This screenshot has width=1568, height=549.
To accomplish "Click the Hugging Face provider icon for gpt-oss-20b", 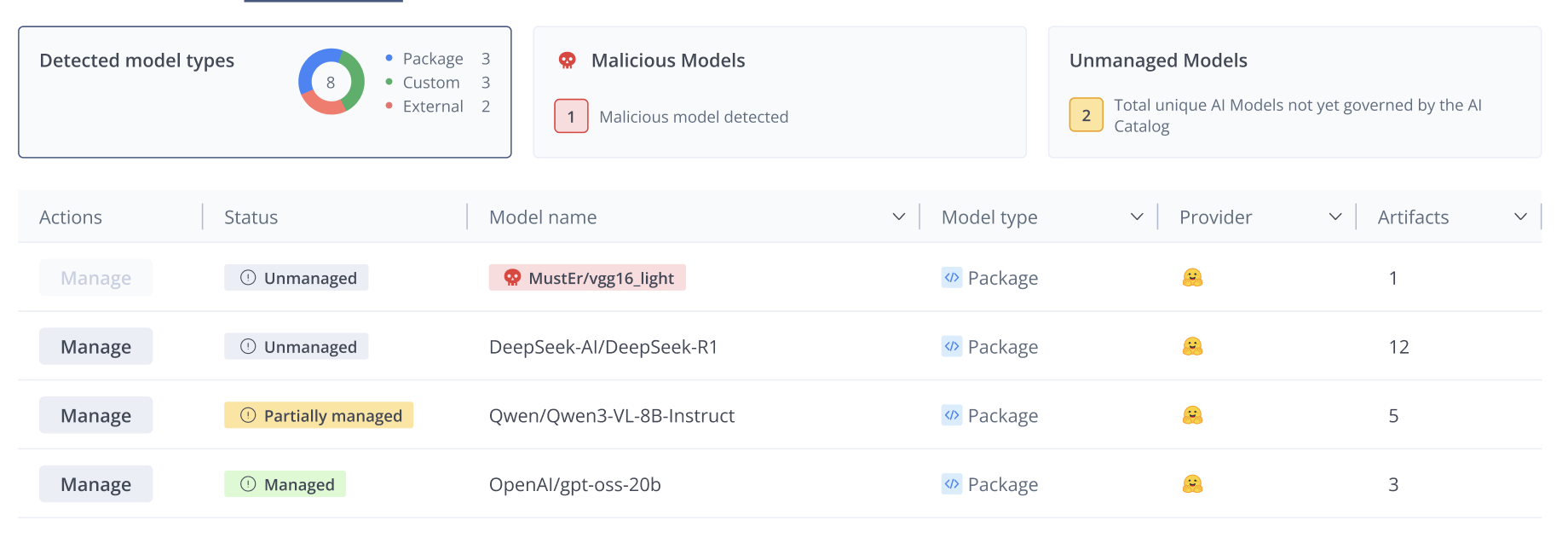I will click(x=1192, y=484).
